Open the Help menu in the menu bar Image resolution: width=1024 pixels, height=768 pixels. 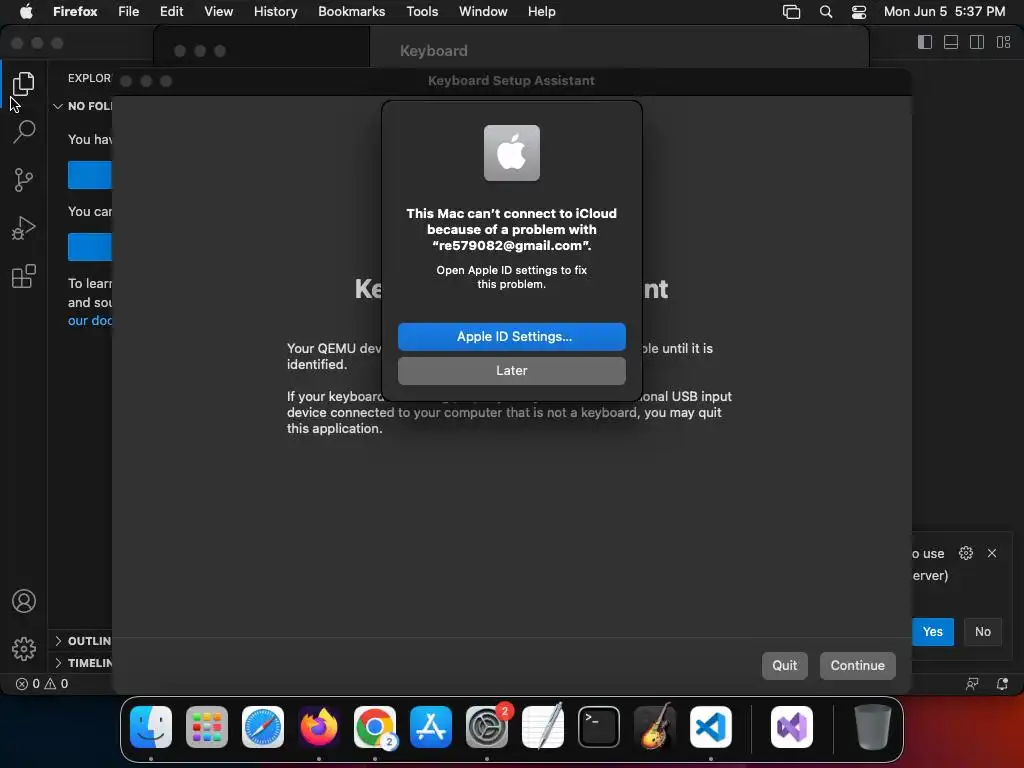[x=541, y=11]
